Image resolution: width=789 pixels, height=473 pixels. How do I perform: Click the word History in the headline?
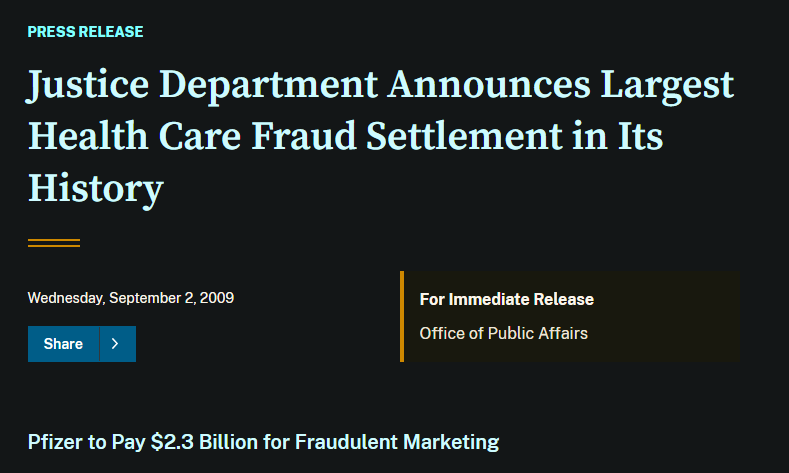[95, 187]
